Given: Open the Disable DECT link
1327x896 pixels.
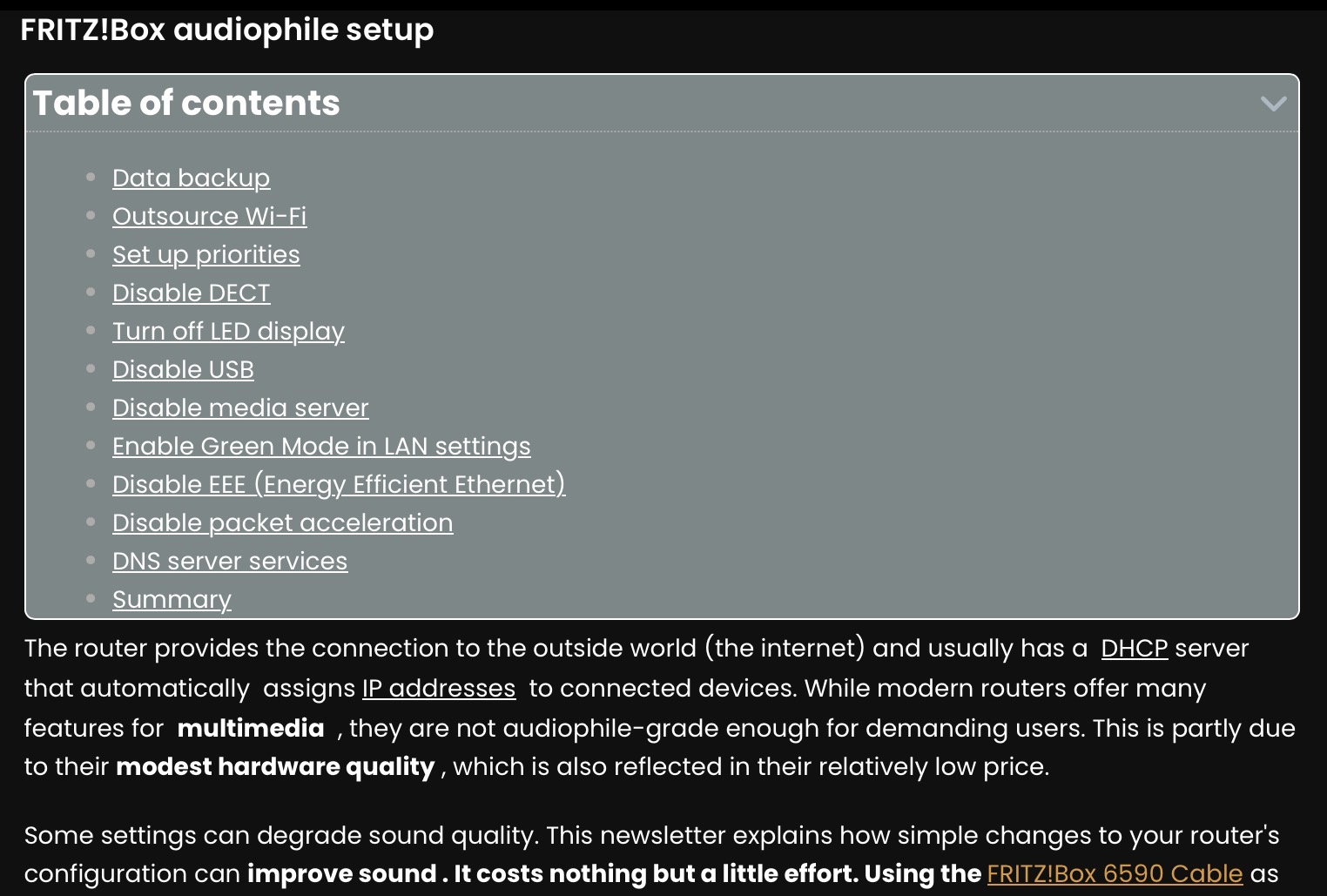Looking at the screenshot, I should click(x=191, y=293).
